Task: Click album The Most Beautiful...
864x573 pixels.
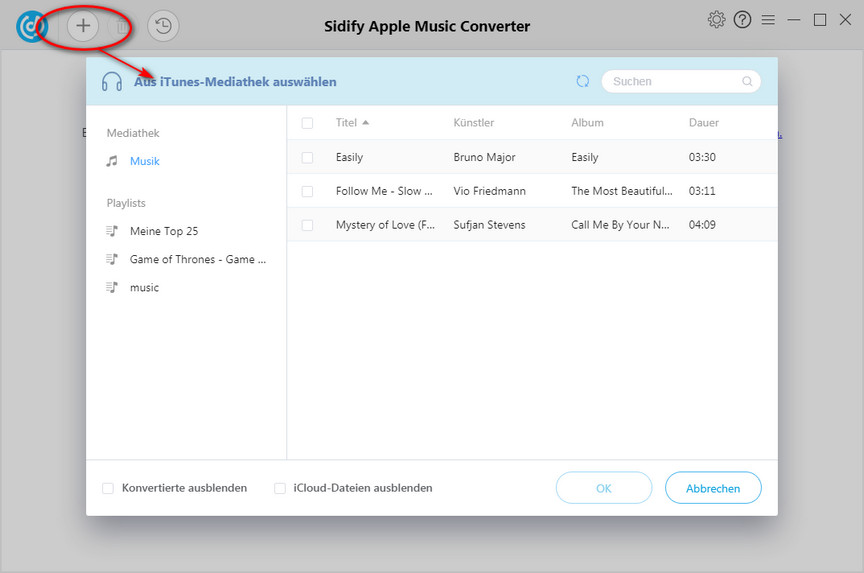Action: click(x=622, y=191)
